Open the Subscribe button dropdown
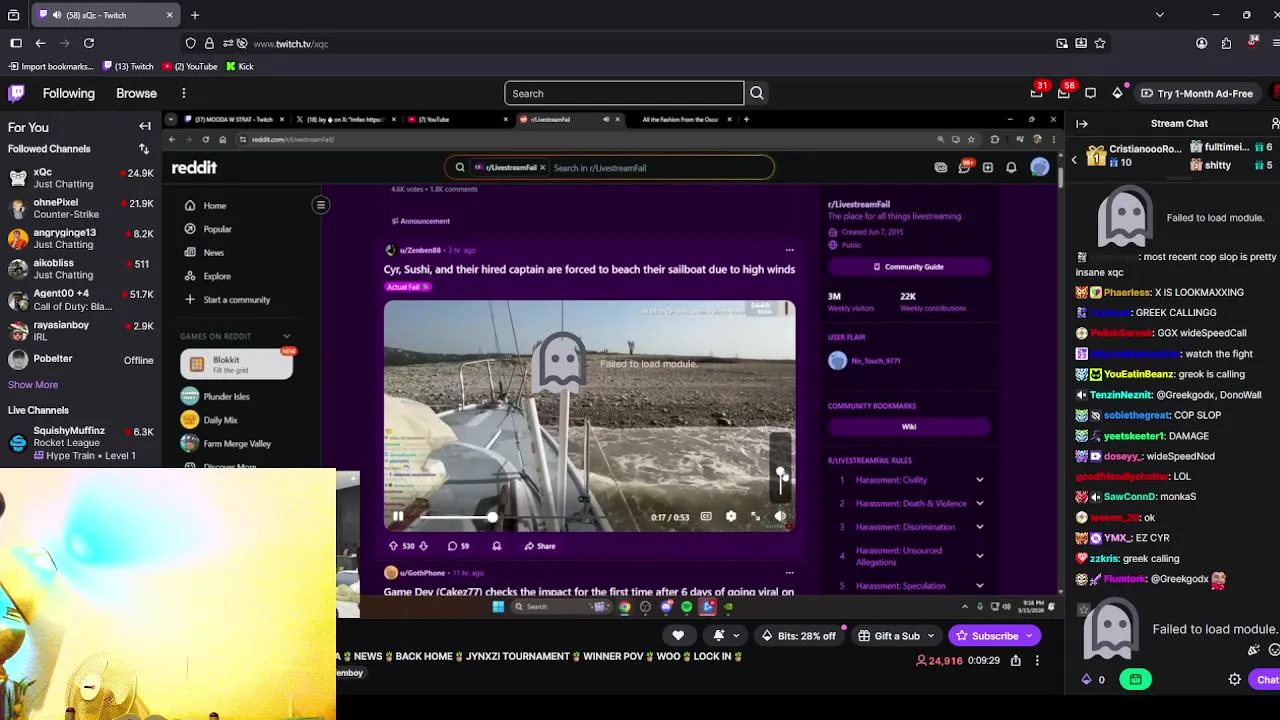This screenshot has width=1280, height=720. click(x=1028, y=636)
